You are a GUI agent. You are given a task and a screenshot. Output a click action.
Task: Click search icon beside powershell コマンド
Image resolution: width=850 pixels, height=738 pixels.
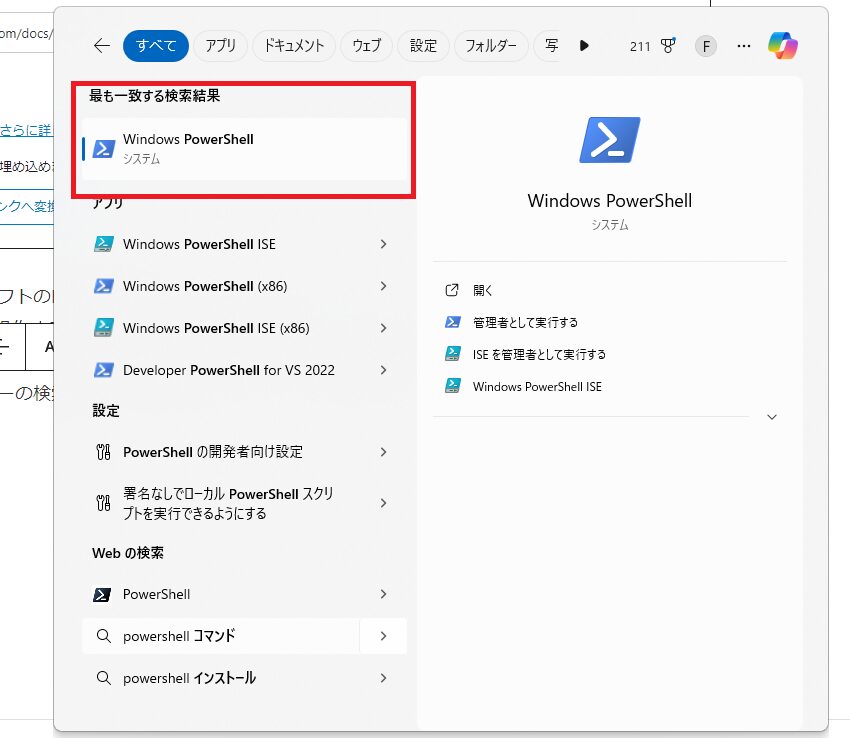point(104,636)
